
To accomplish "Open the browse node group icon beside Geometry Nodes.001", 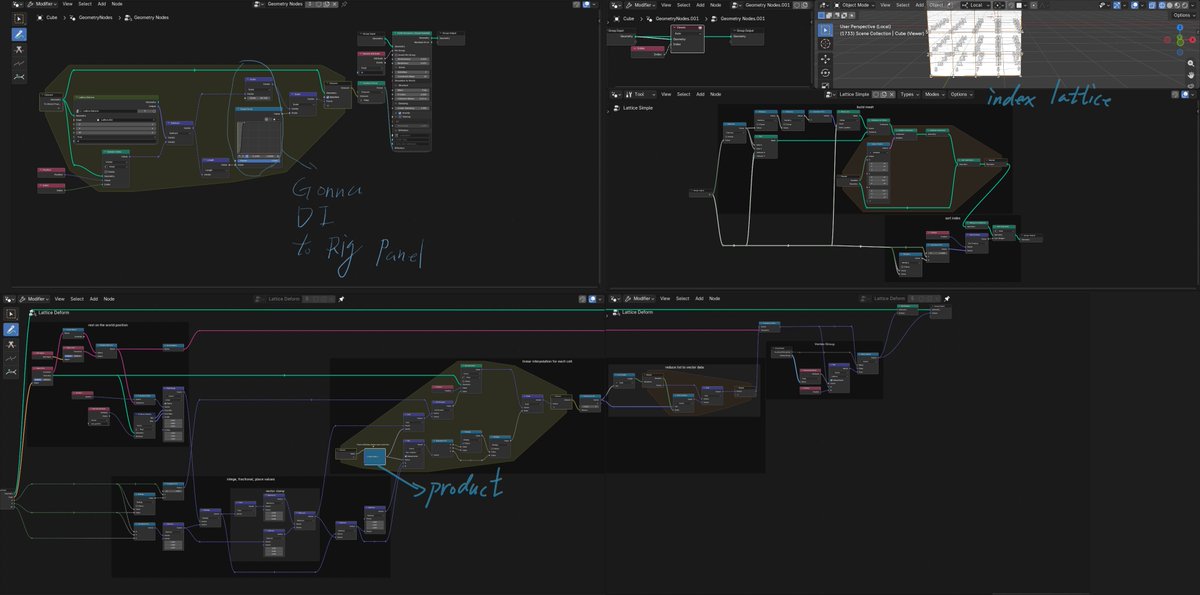I will [x=736, y=5].
